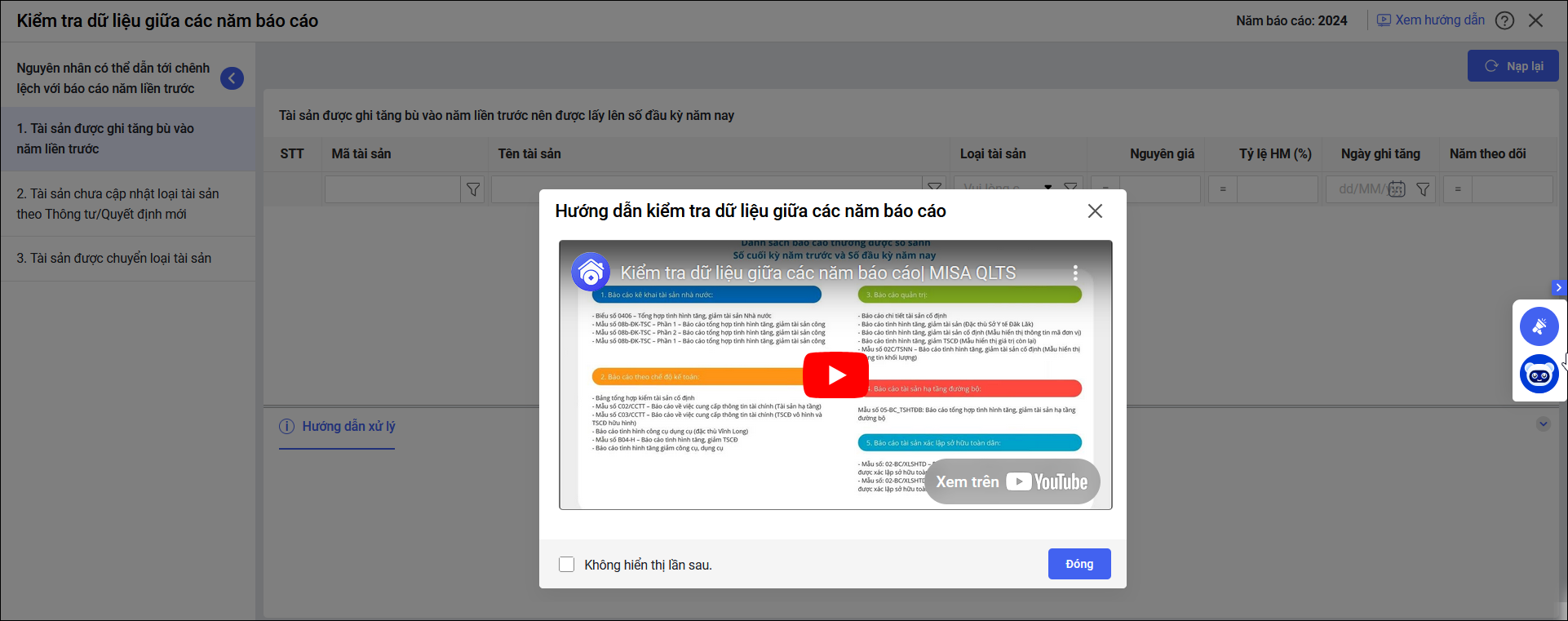Open the 'Xem hướng dẫn' link
The height and width of the screenshot is (621, 1568).
pyautogui.click(x=1431, y=20)
